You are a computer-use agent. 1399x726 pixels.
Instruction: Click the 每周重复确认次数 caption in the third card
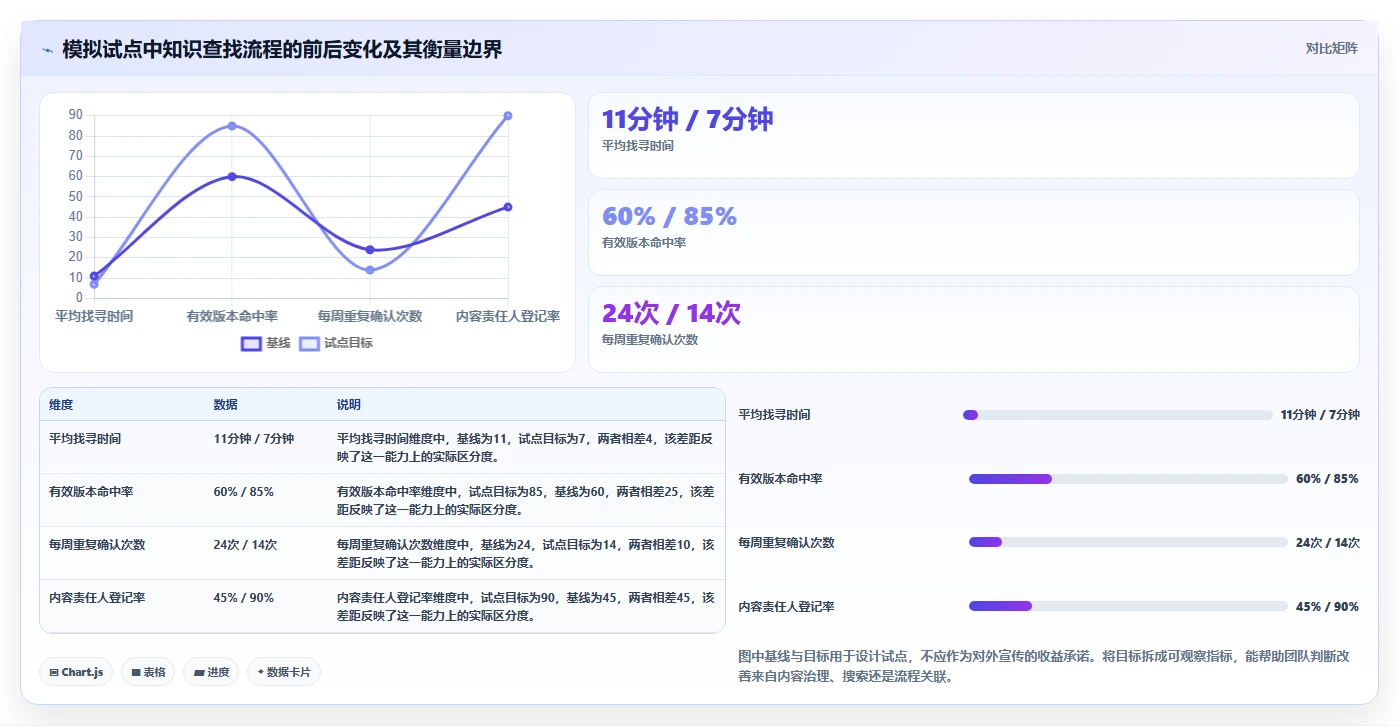pos(650,340)
